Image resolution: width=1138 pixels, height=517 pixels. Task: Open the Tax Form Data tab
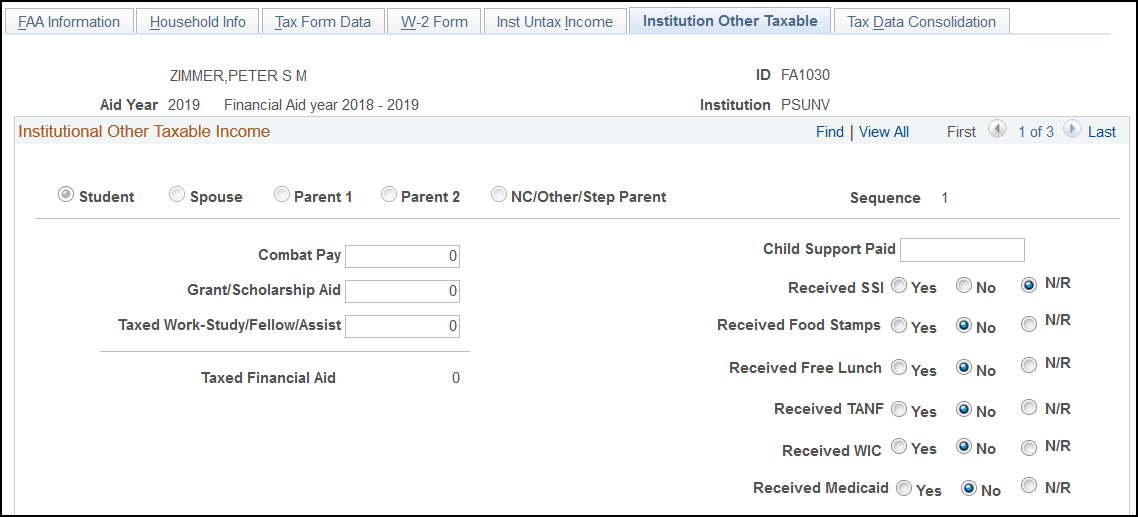click(x=323, y=22)
